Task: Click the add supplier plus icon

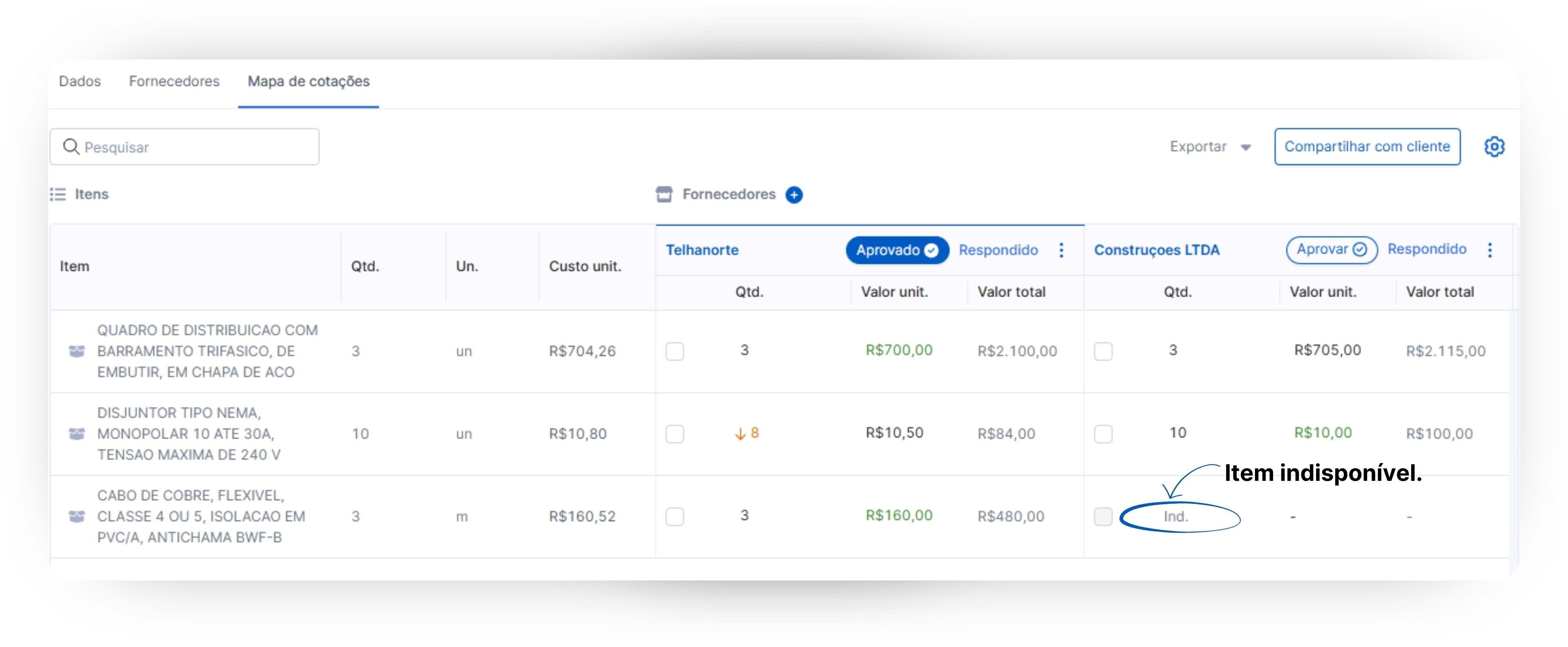Action: (794, 195)
